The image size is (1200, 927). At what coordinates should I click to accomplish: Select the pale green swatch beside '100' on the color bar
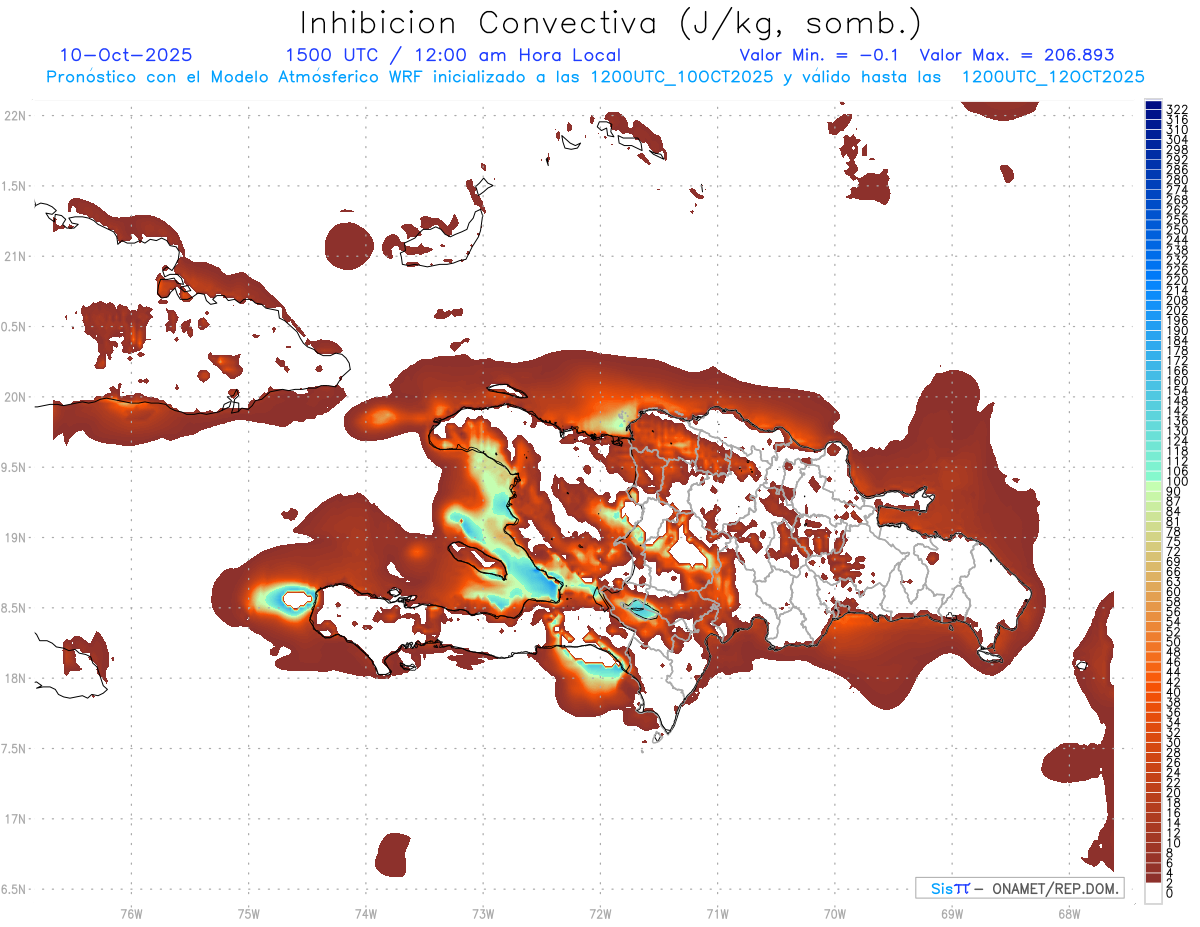[x=1154, y=487]
